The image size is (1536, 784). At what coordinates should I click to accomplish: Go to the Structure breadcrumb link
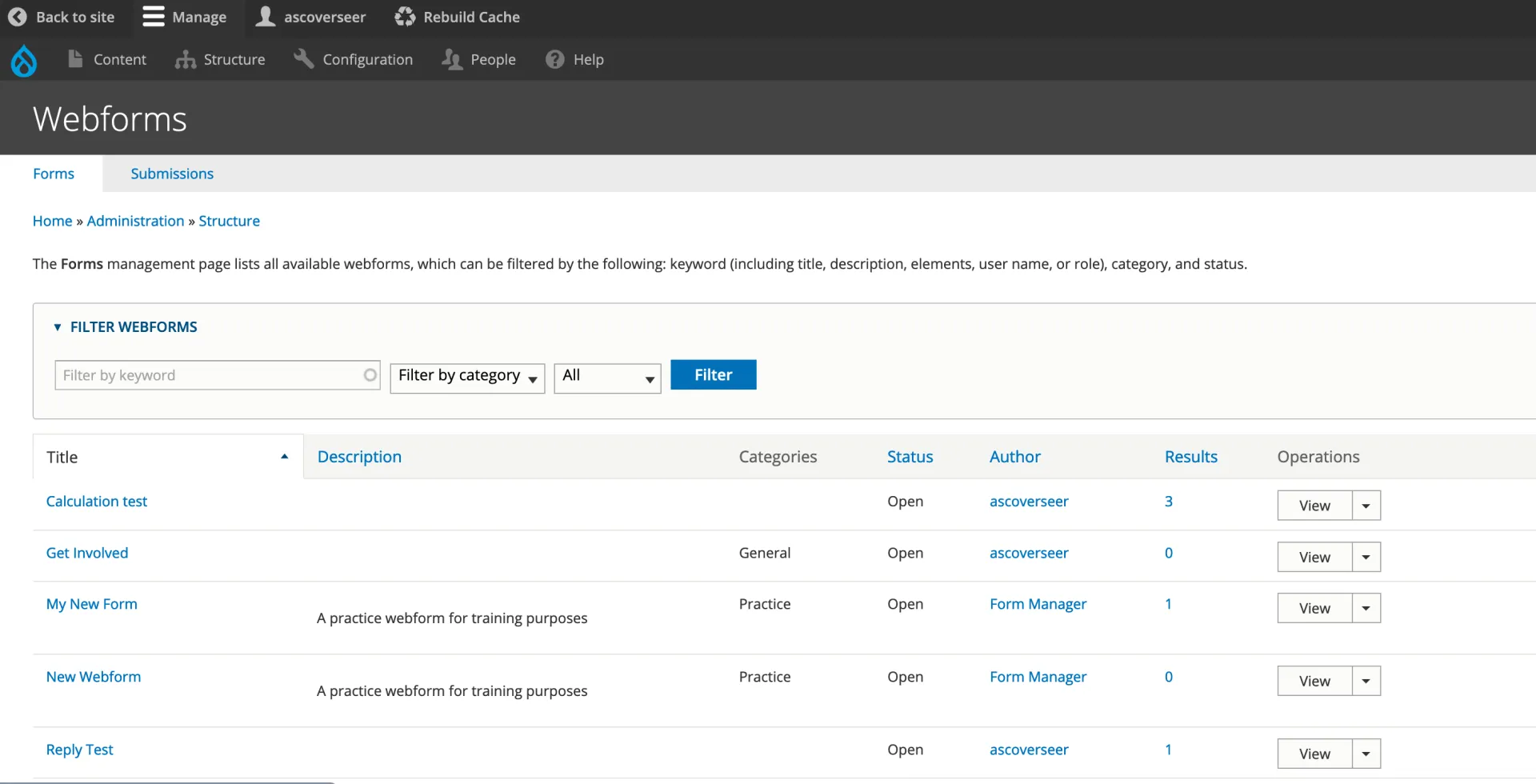(x=229, y=221)
